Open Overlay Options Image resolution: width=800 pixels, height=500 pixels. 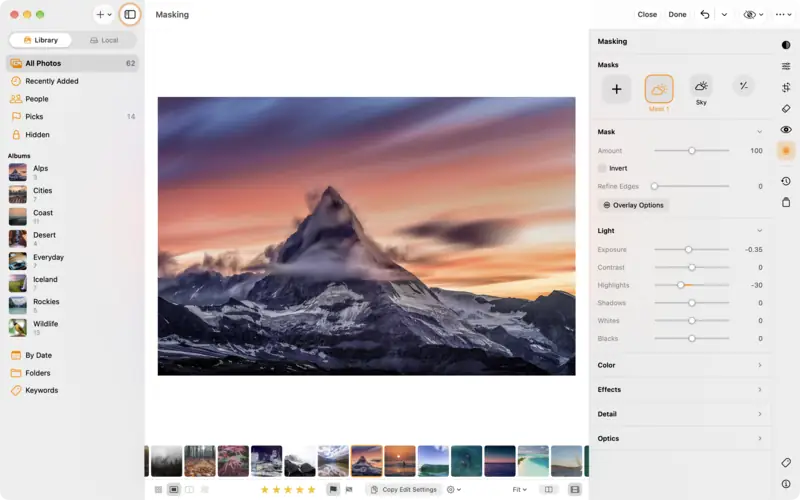633,205
